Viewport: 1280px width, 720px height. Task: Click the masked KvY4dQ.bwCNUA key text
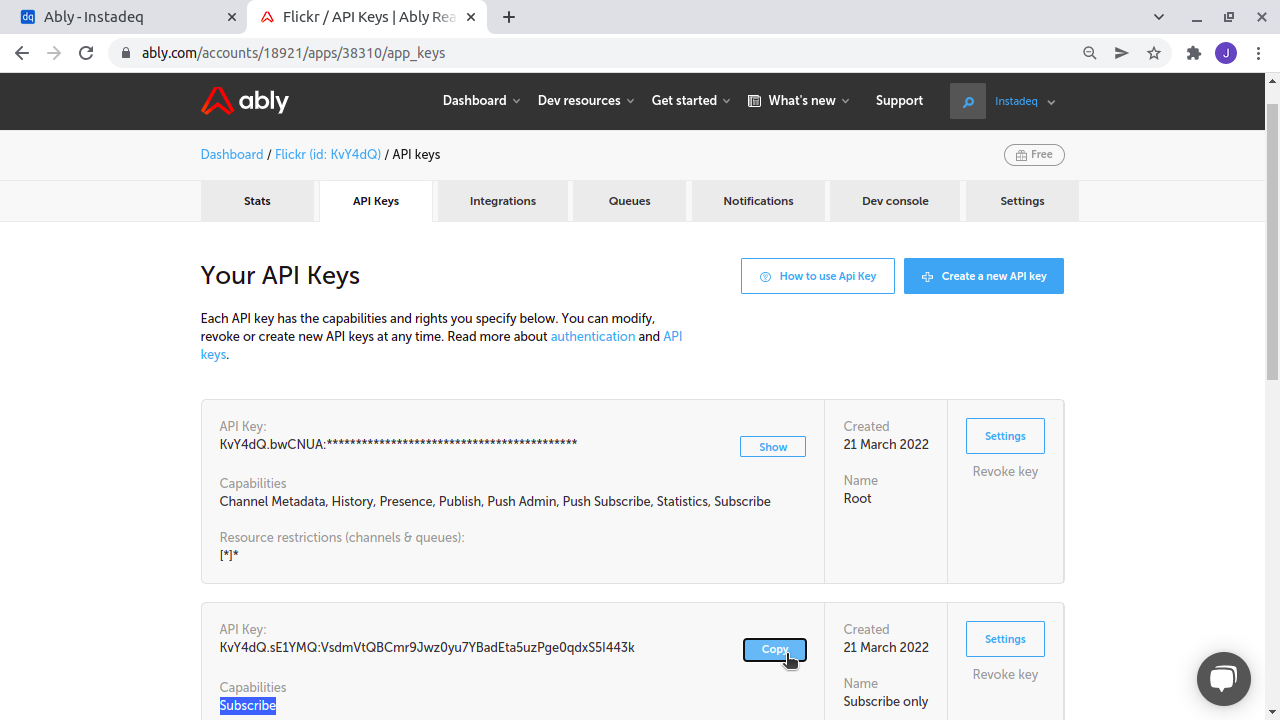[x=398, y=444]
